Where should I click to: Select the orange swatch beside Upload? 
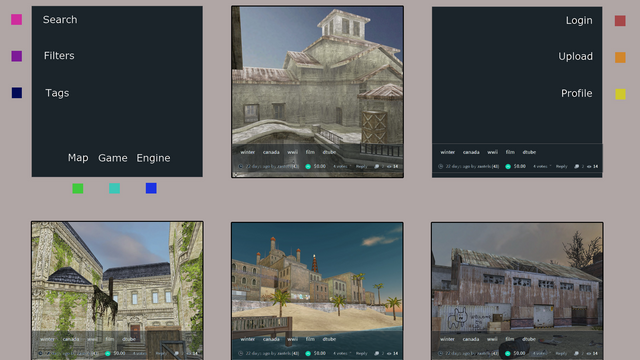620,57
